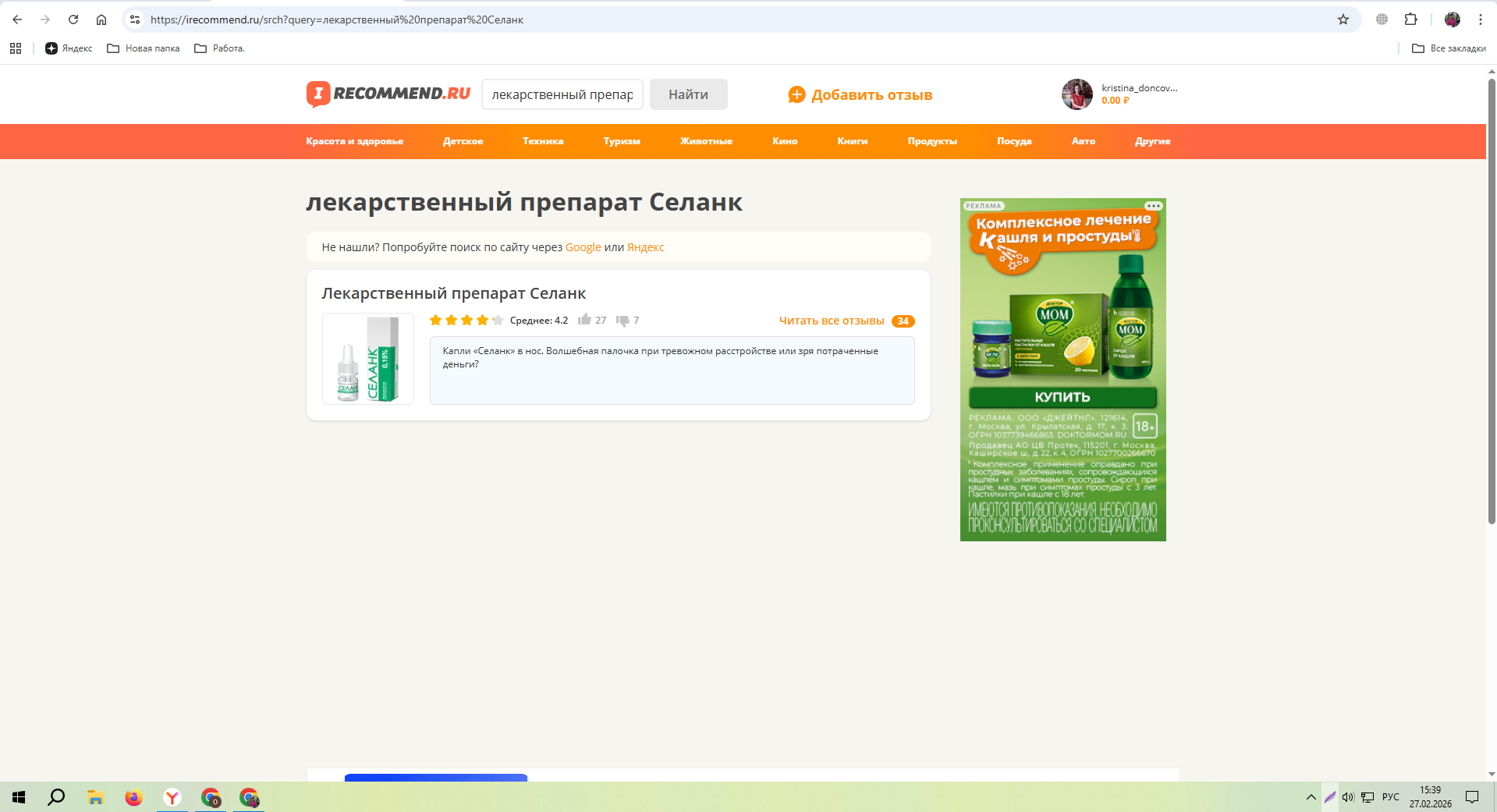Switch the РУС input language
Image resolution: width=1497 pixels, height=812 pixels.
[1391, 797]
